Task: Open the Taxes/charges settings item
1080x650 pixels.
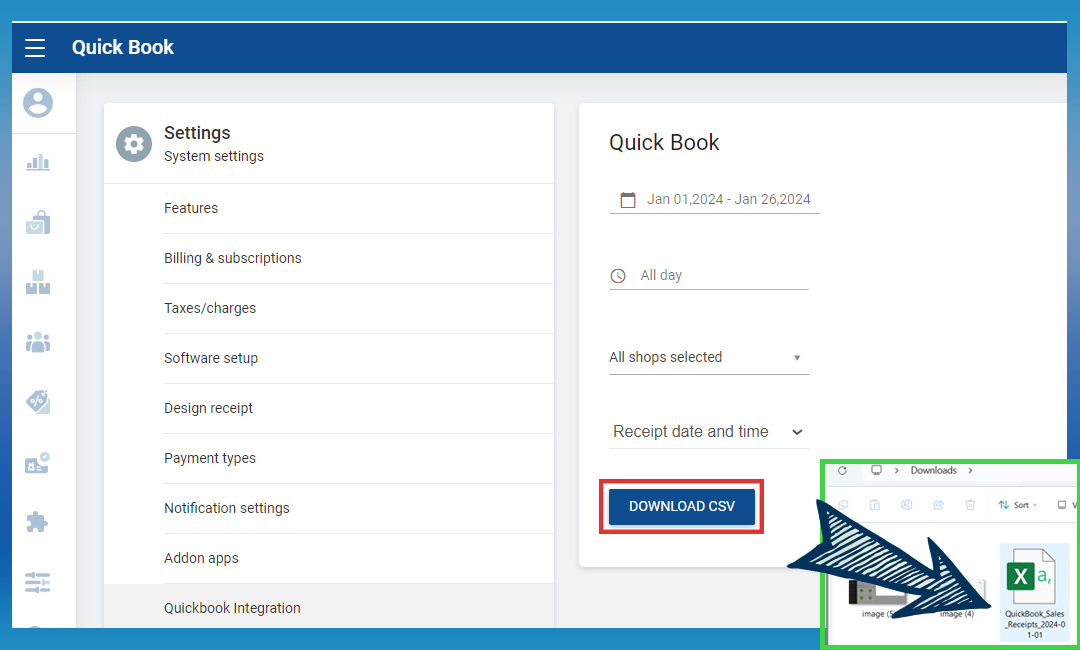Action: [x=210, y=308]
